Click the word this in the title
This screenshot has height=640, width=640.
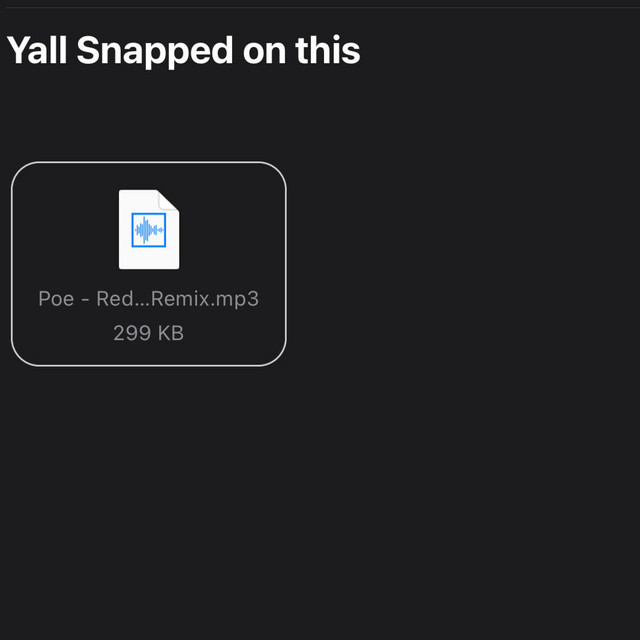point(326,51)
